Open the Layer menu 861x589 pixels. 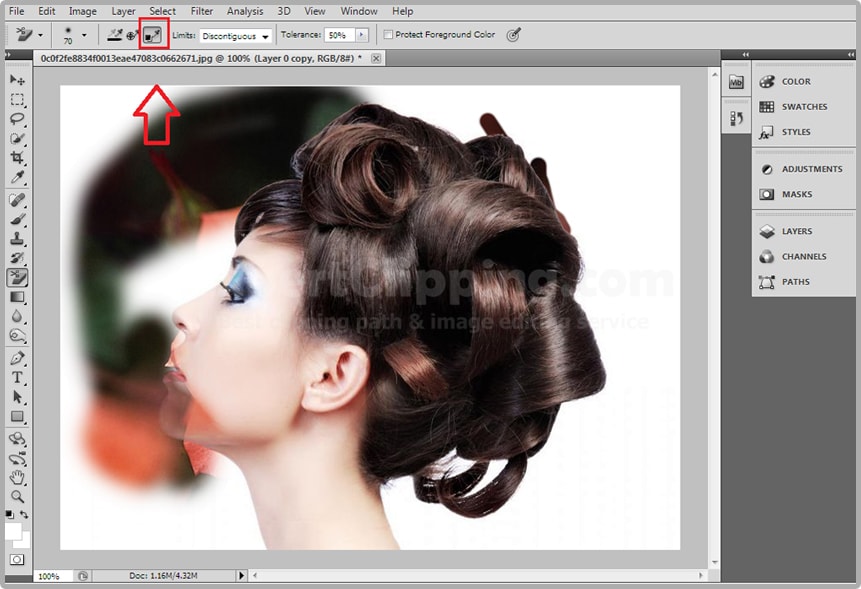coord(123,11)
